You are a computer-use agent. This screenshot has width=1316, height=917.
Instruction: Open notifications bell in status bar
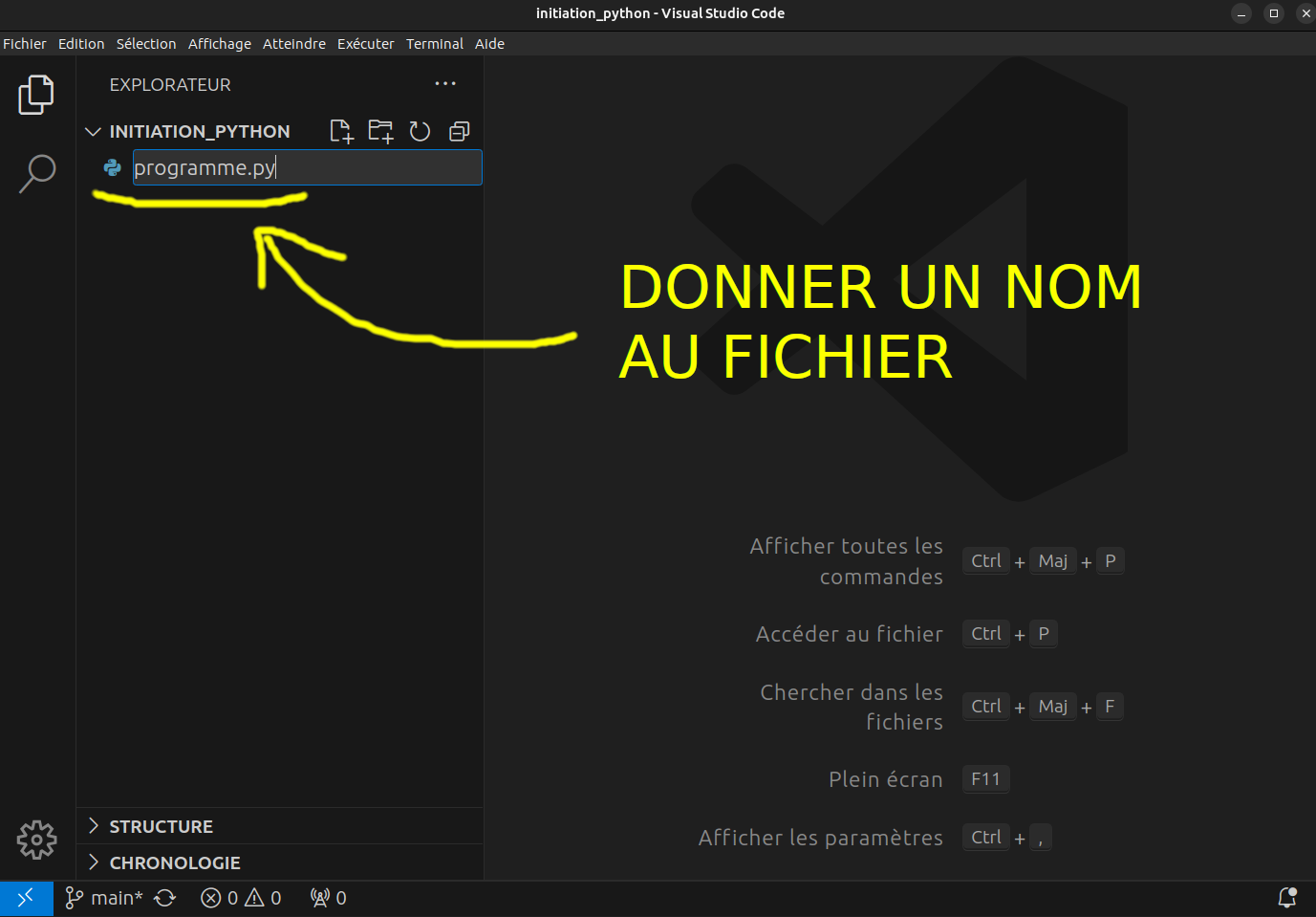tap(1287, 898)
